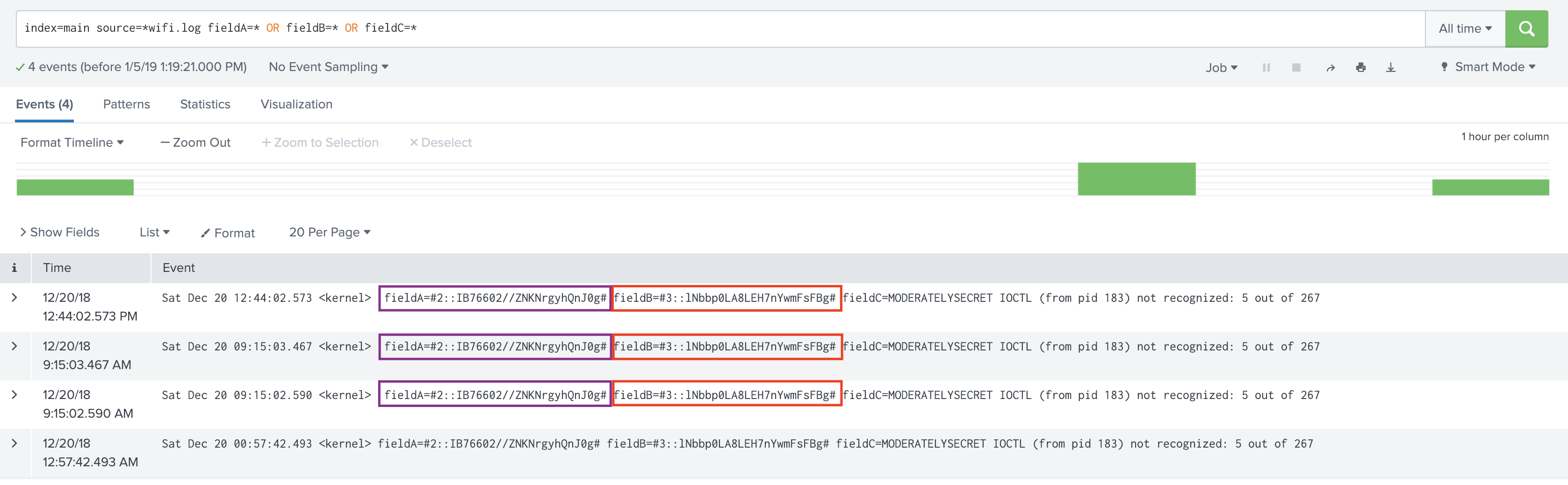Image resolution: width=1568 pixels, height=485 pixels.
Task: Click the info column header icon
Action: 14,267
